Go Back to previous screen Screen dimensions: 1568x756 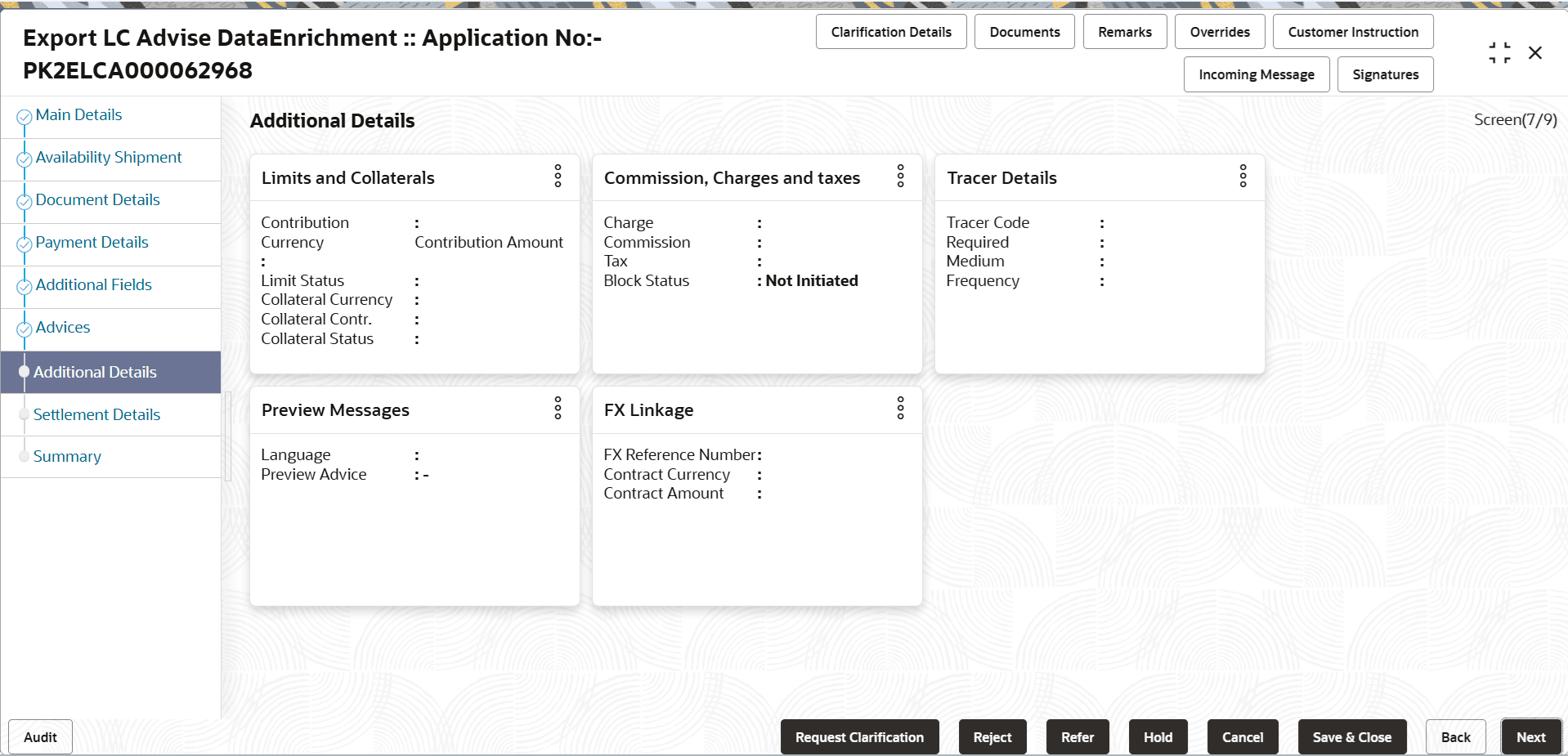tap(1455, 737)
